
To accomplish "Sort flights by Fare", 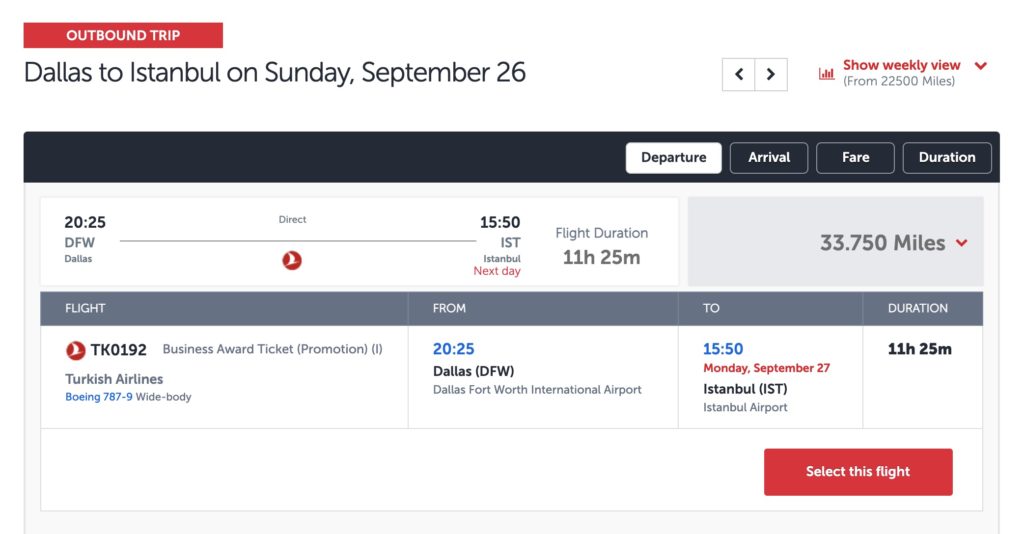I will tap(855, 158).
